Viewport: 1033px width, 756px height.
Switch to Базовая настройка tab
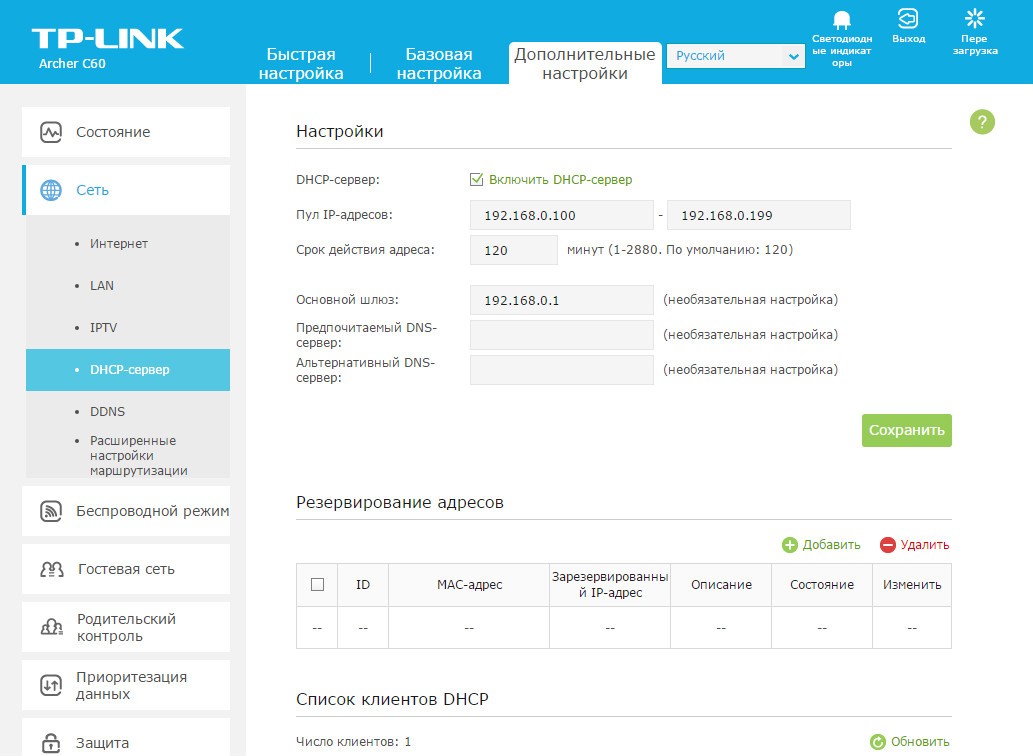pos(439,64)
